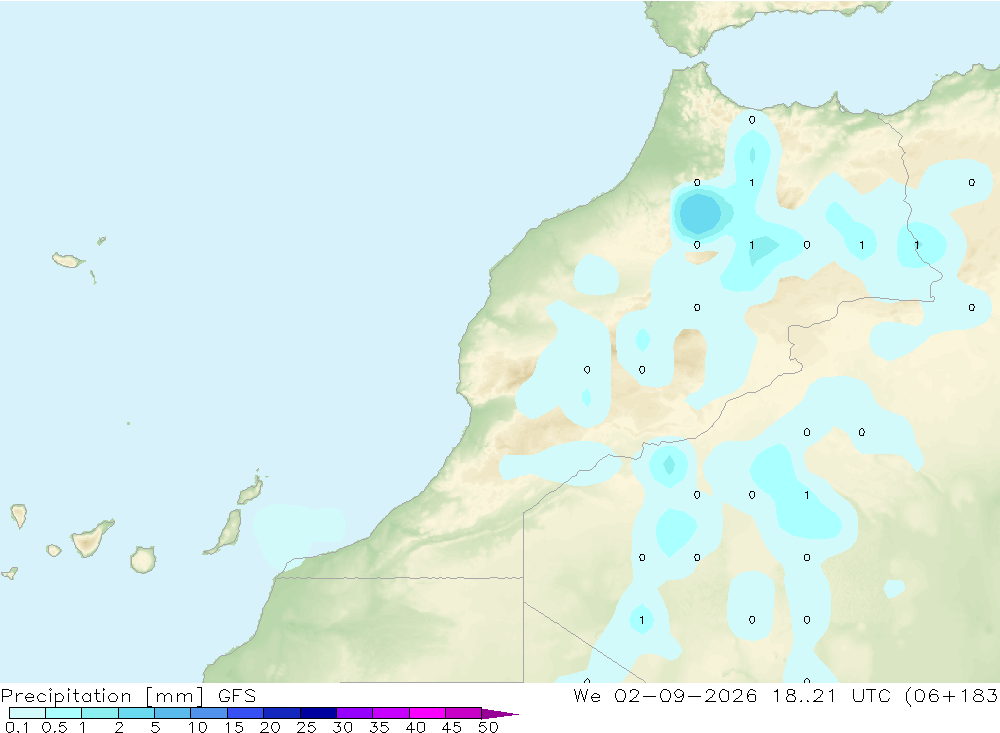Click the "[mm]" unit label
Screen dimensions: 1000x733
[x=175, y=696]
